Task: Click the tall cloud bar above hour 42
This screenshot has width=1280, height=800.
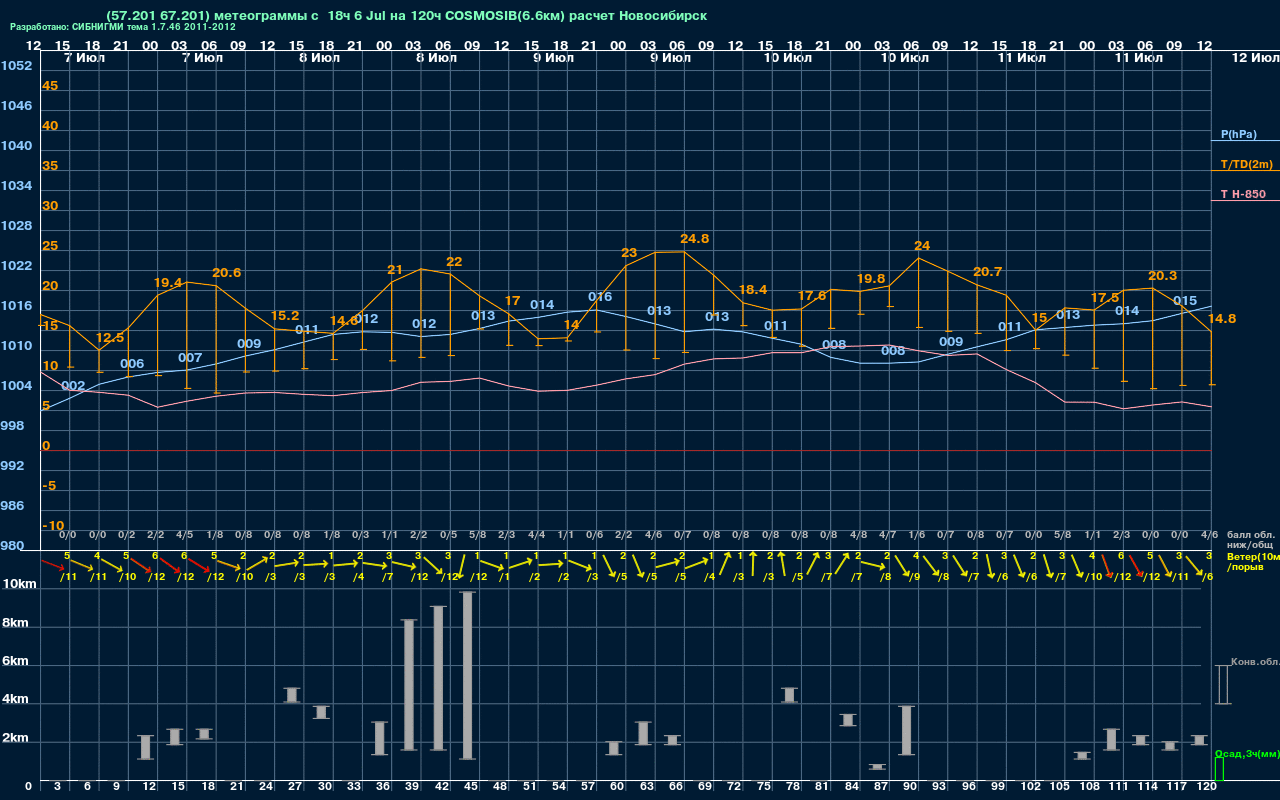Action: (x=438, y=678)
